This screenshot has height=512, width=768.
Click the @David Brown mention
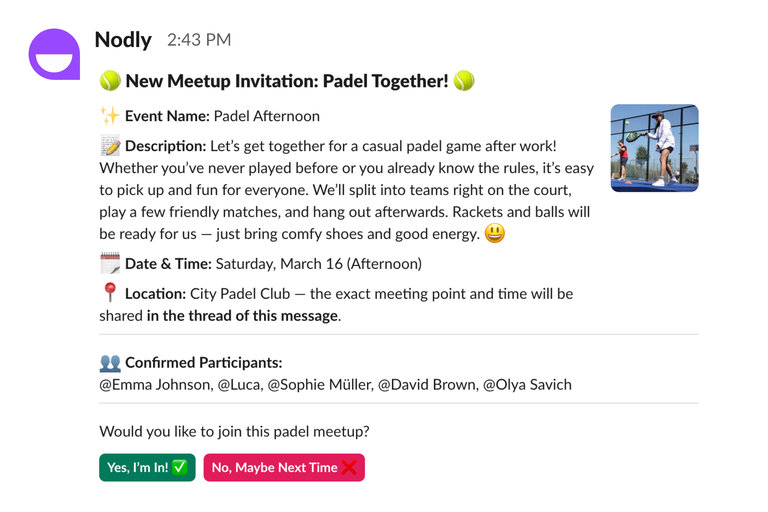427,385
